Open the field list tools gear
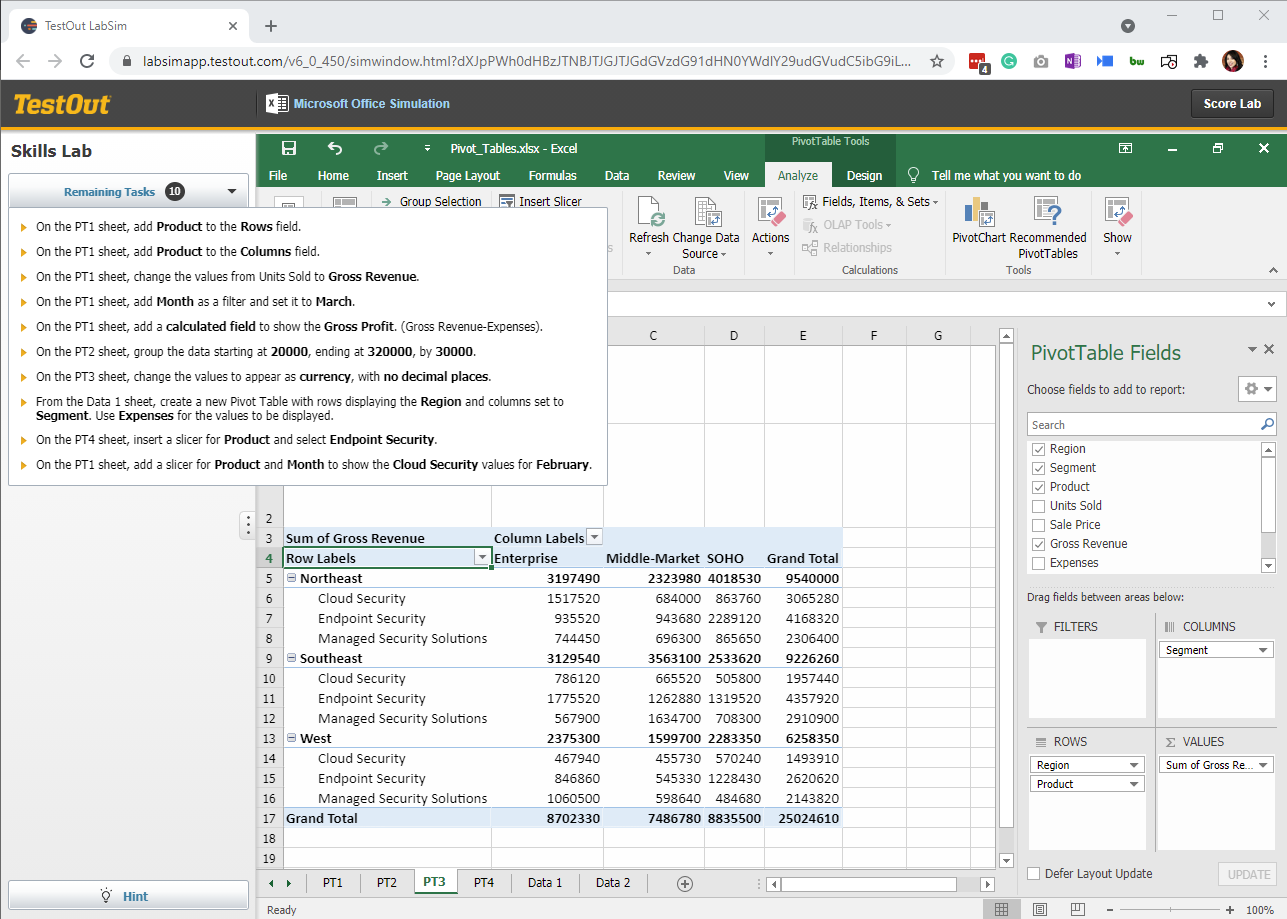1287x919 pixels. click(x=1256, y=388)
